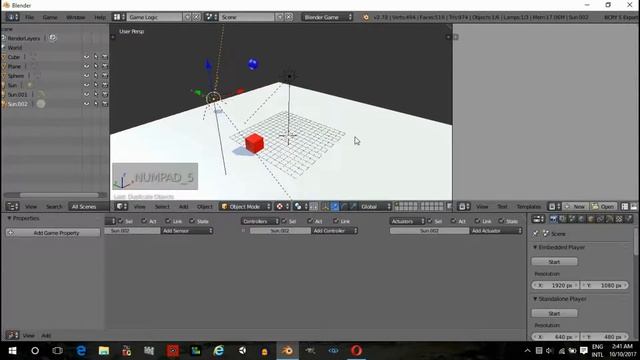Open Opera browser from the taskbar

356,351
